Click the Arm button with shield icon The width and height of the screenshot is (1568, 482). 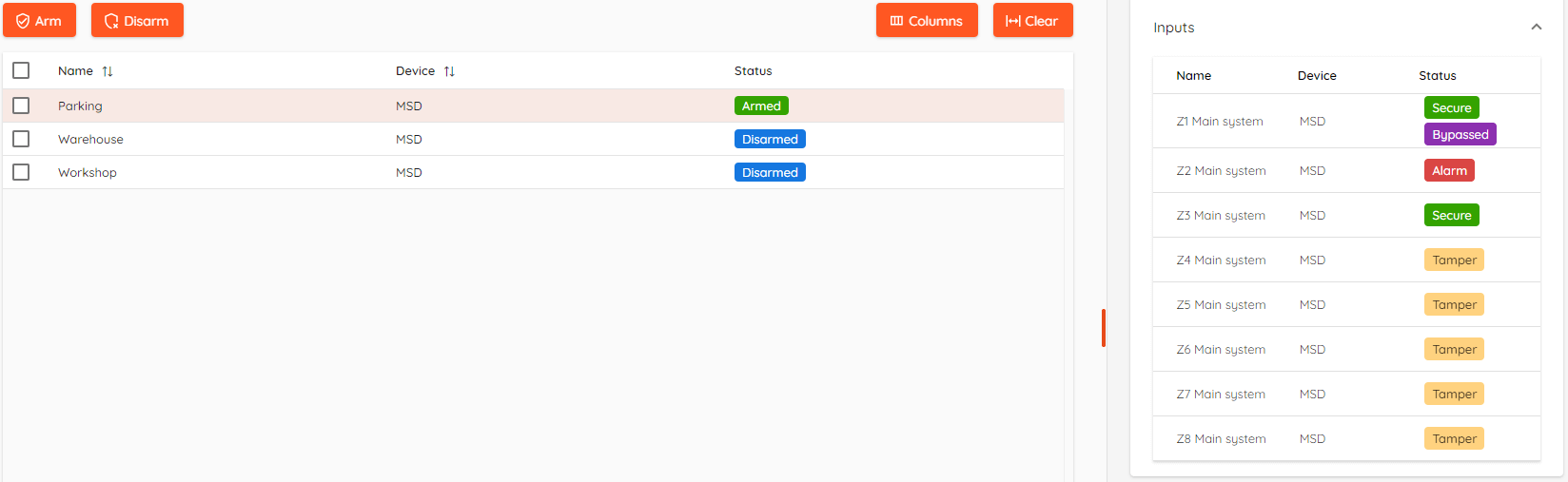39,20
